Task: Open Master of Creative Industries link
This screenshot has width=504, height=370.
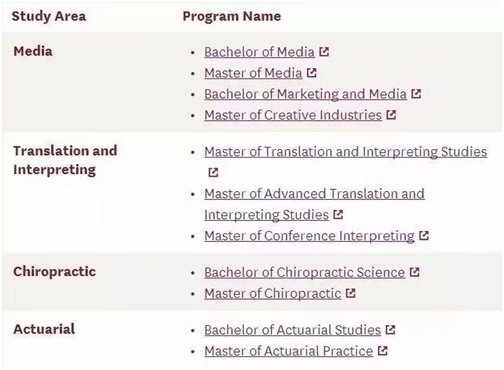Action: [293, 115]
